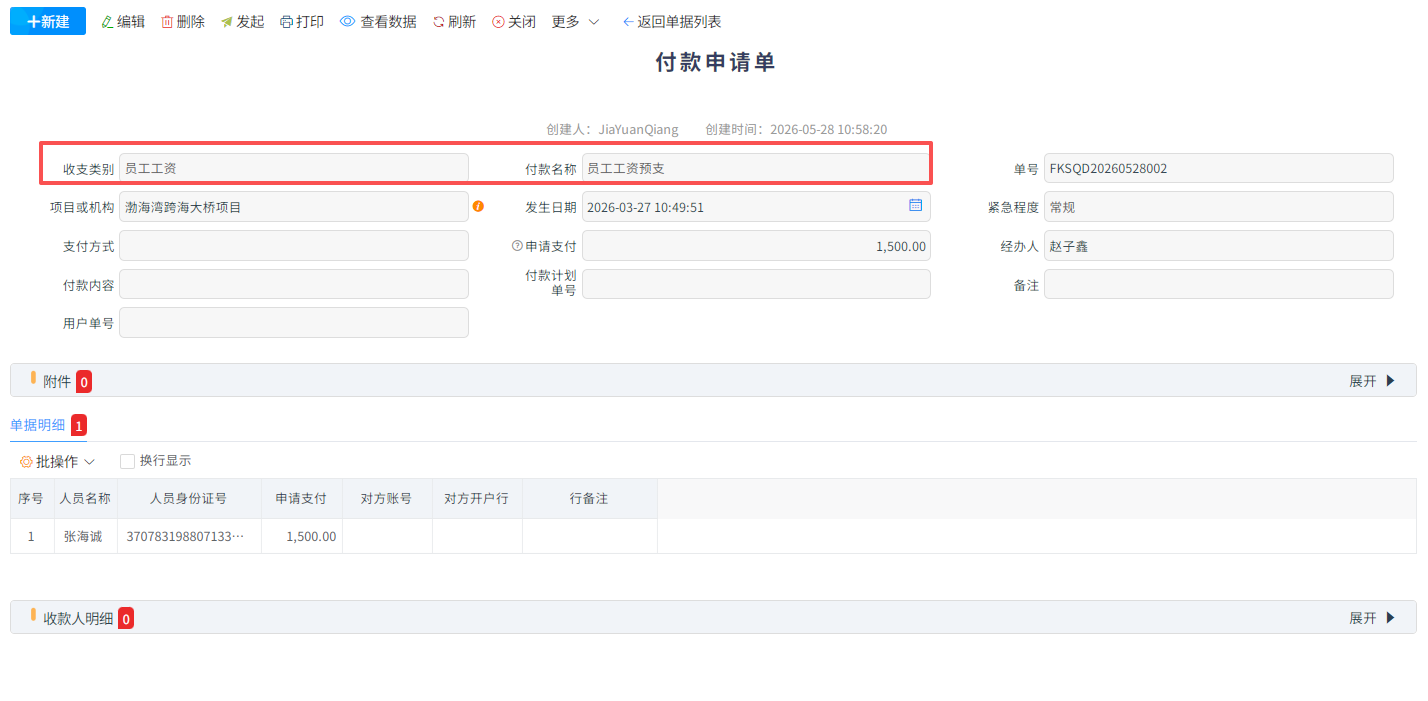Click the 付款名称 field
Viewport: 1428px width, 701px height.
756,168
